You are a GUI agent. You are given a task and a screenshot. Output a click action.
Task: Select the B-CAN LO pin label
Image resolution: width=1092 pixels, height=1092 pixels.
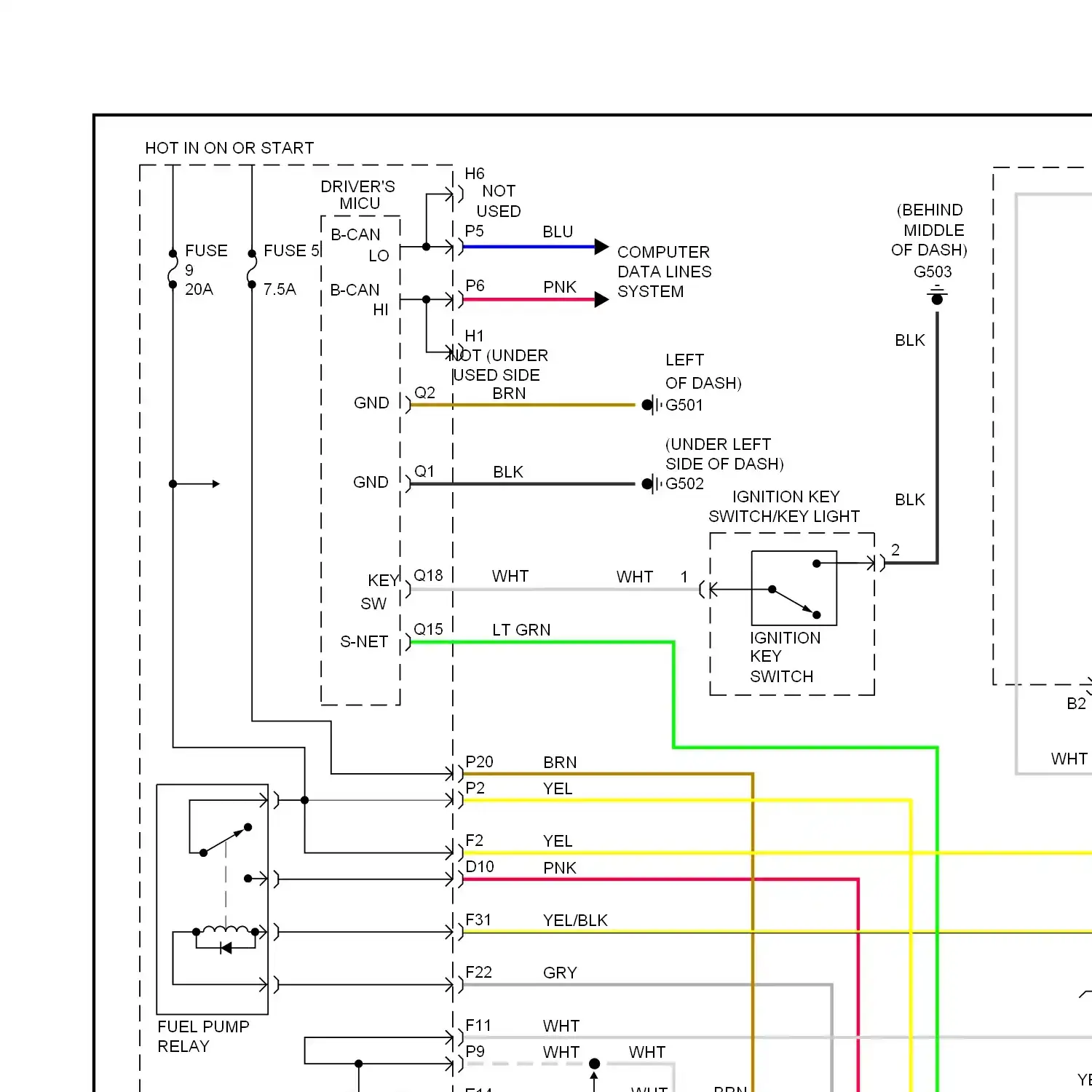tap(360, 245)
